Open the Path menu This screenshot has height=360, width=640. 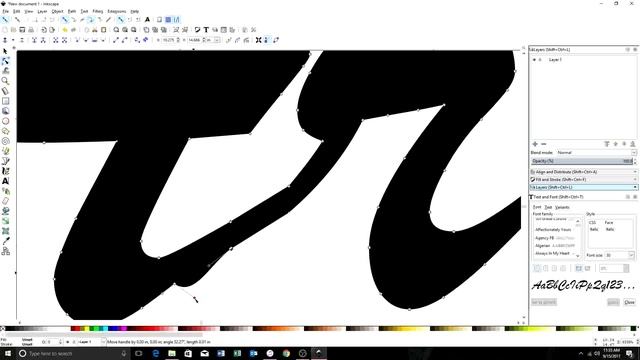pyautogui.click(x=72, y=11)
